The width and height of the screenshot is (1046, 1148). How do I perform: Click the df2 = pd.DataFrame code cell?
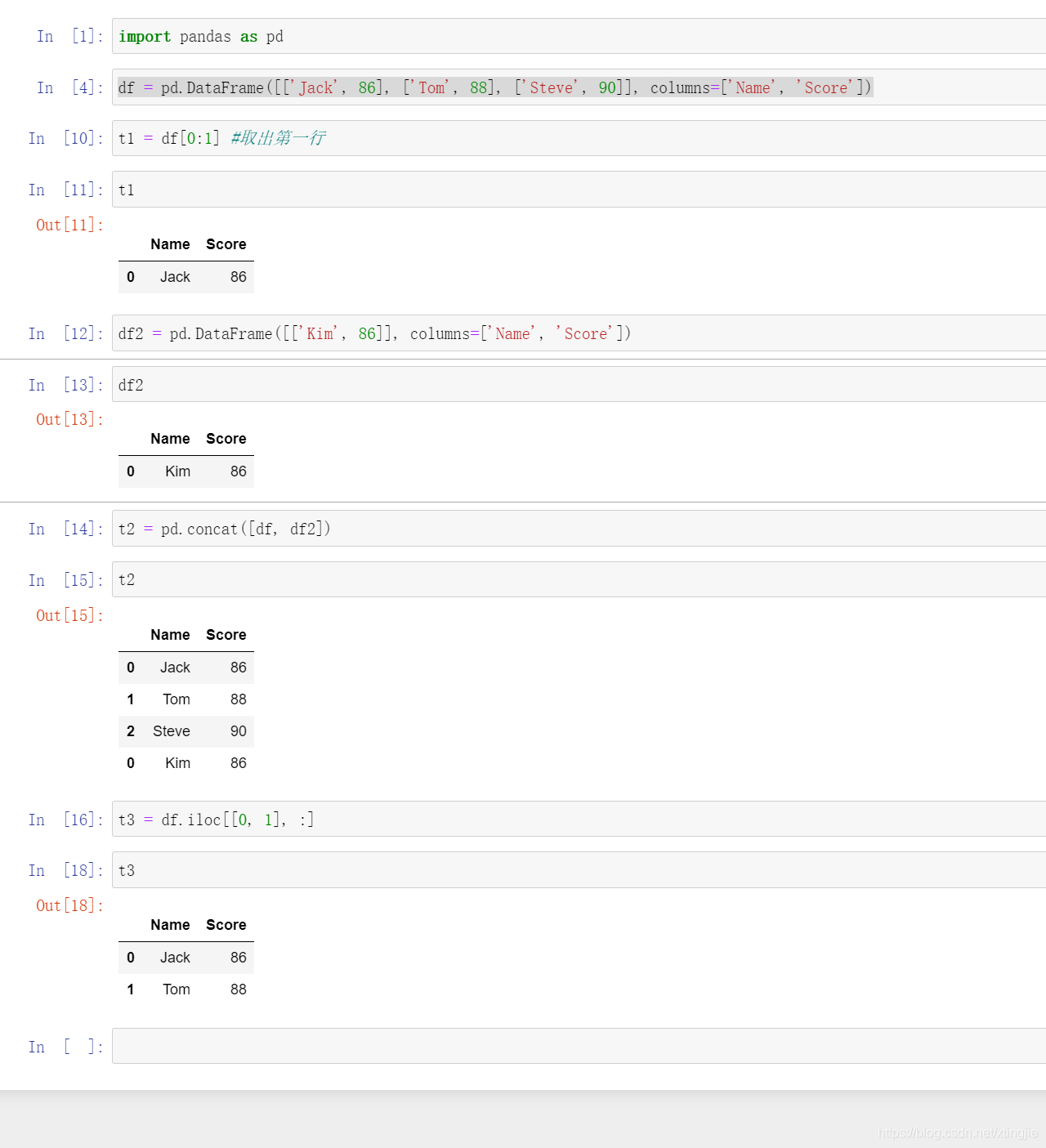(x=579, y=333)
